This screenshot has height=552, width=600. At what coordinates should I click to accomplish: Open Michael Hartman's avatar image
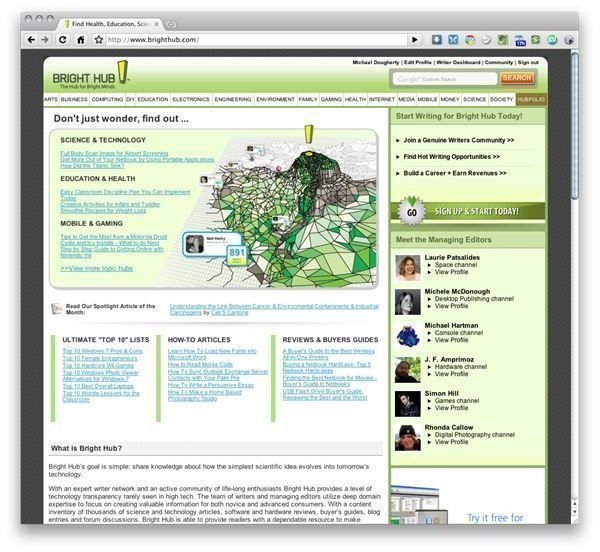tap(408, 336)
